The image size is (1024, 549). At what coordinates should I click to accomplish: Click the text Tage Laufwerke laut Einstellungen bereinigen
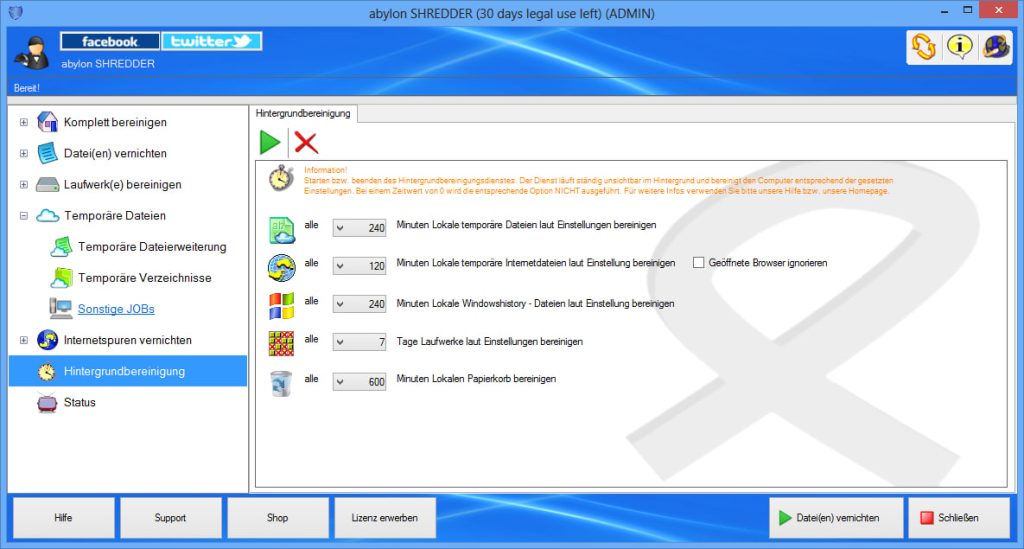click(489, 341)
